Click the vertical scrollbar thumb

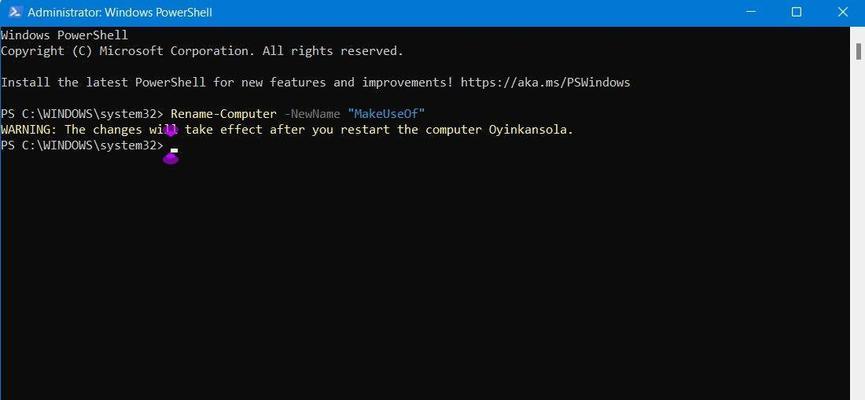[x=858, y=51]
